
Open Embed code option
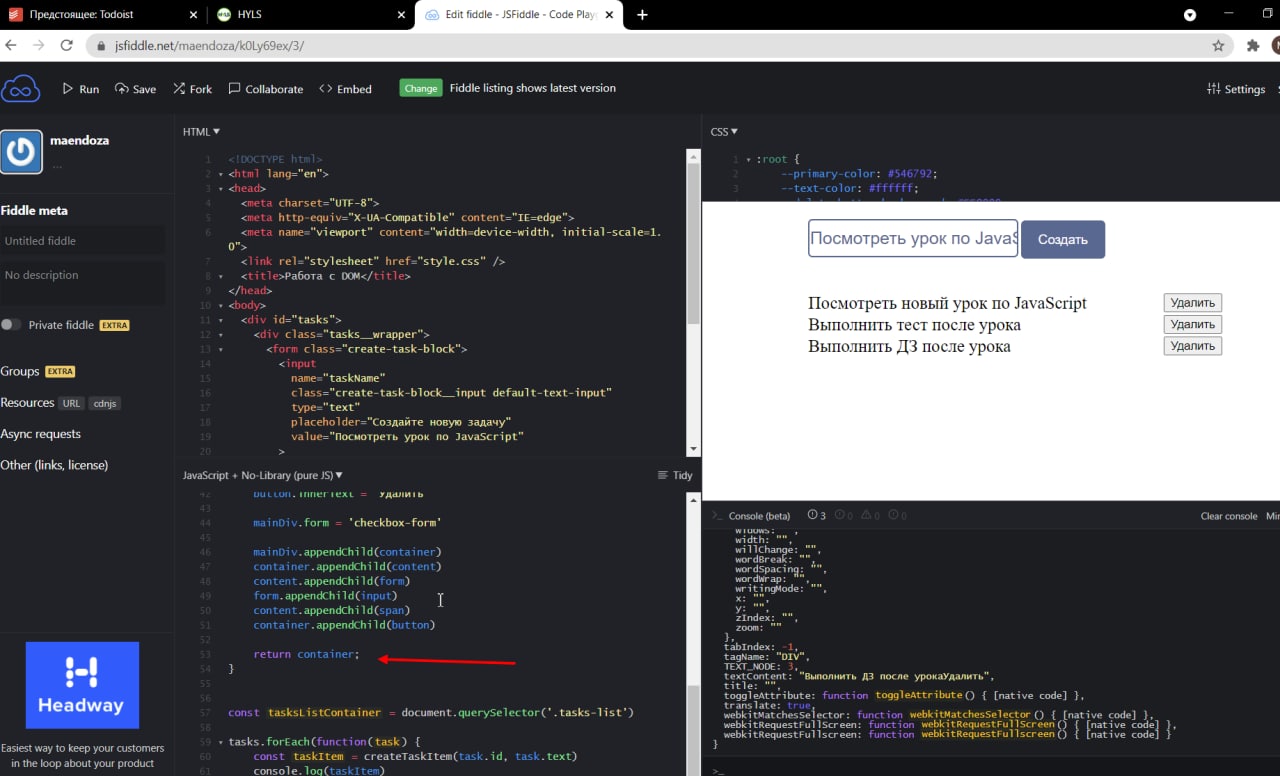tap(325, 89)
